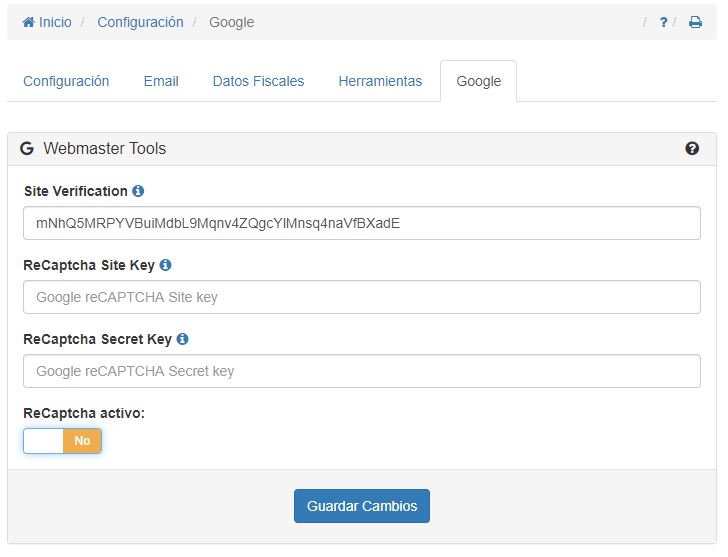Screen dimensions: 728x557
Task: Show info for ReCaptcha Site Key
Action: pos(165,265)
